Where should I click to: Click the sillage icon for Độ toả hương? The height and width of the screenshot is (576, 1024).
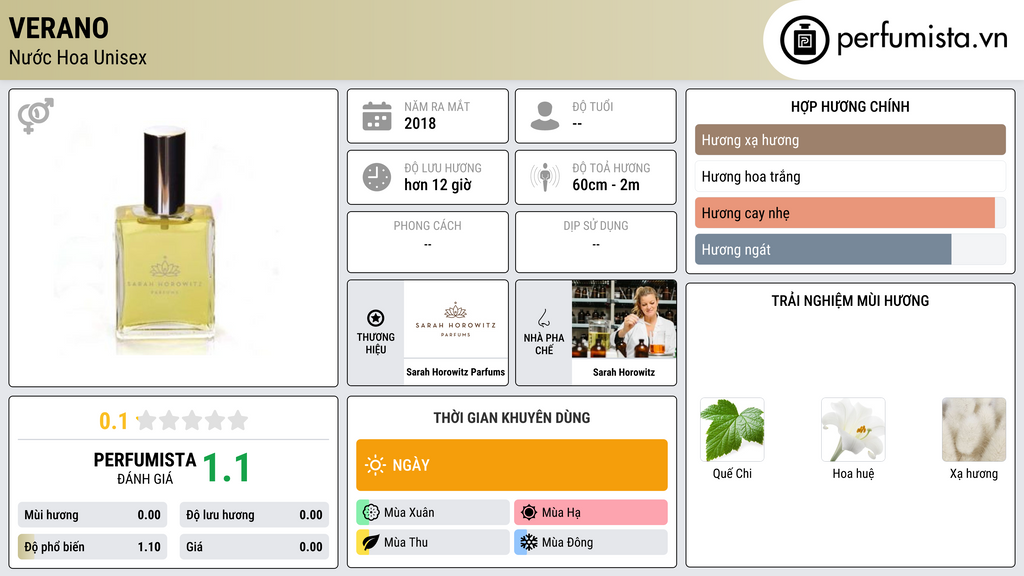click(x=545, y=177)
